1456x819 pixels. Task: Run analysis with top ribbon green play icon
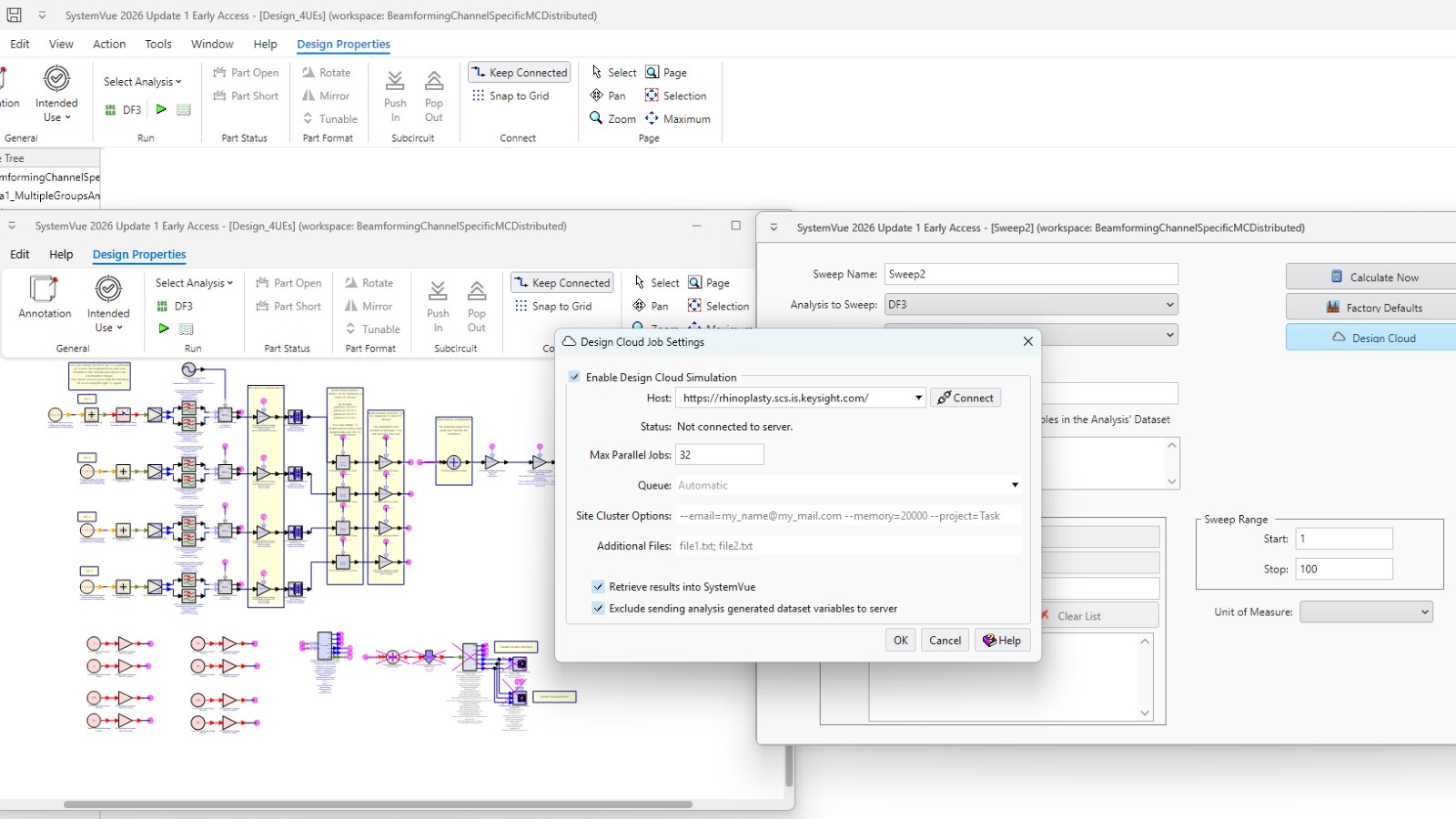161,109
